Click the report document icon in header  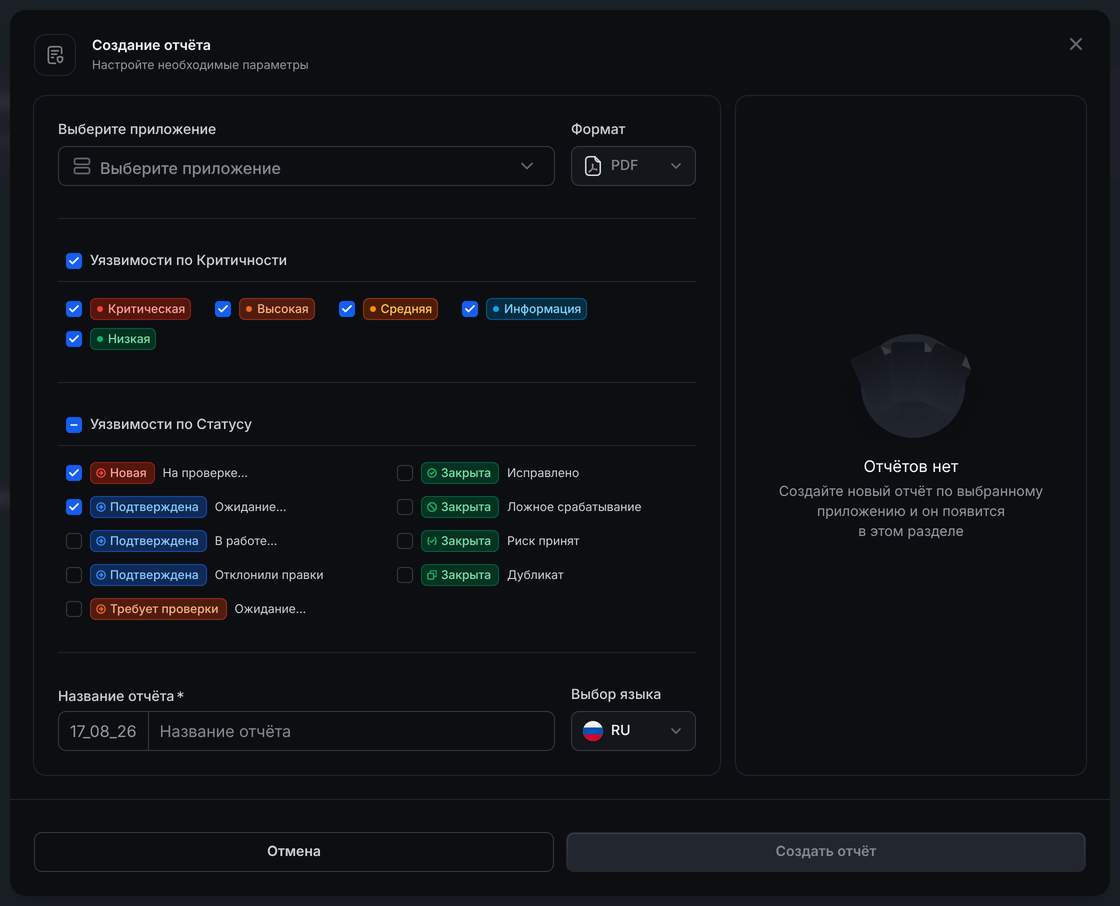[x=55, y=55]
